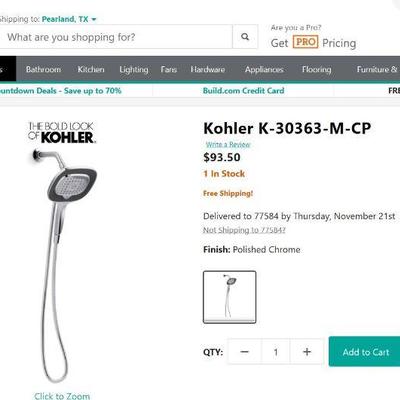Increase quantity with plus button
Screen dimensions: 400x400
307,352
